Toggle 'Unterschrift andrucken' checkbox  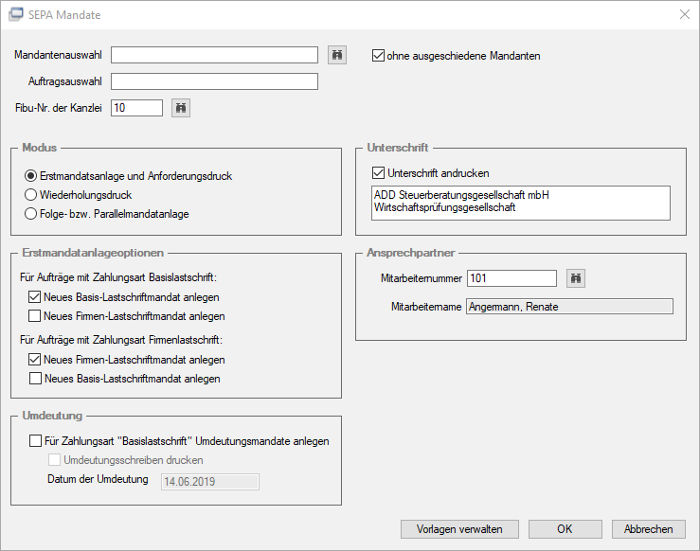pos(378,173)
